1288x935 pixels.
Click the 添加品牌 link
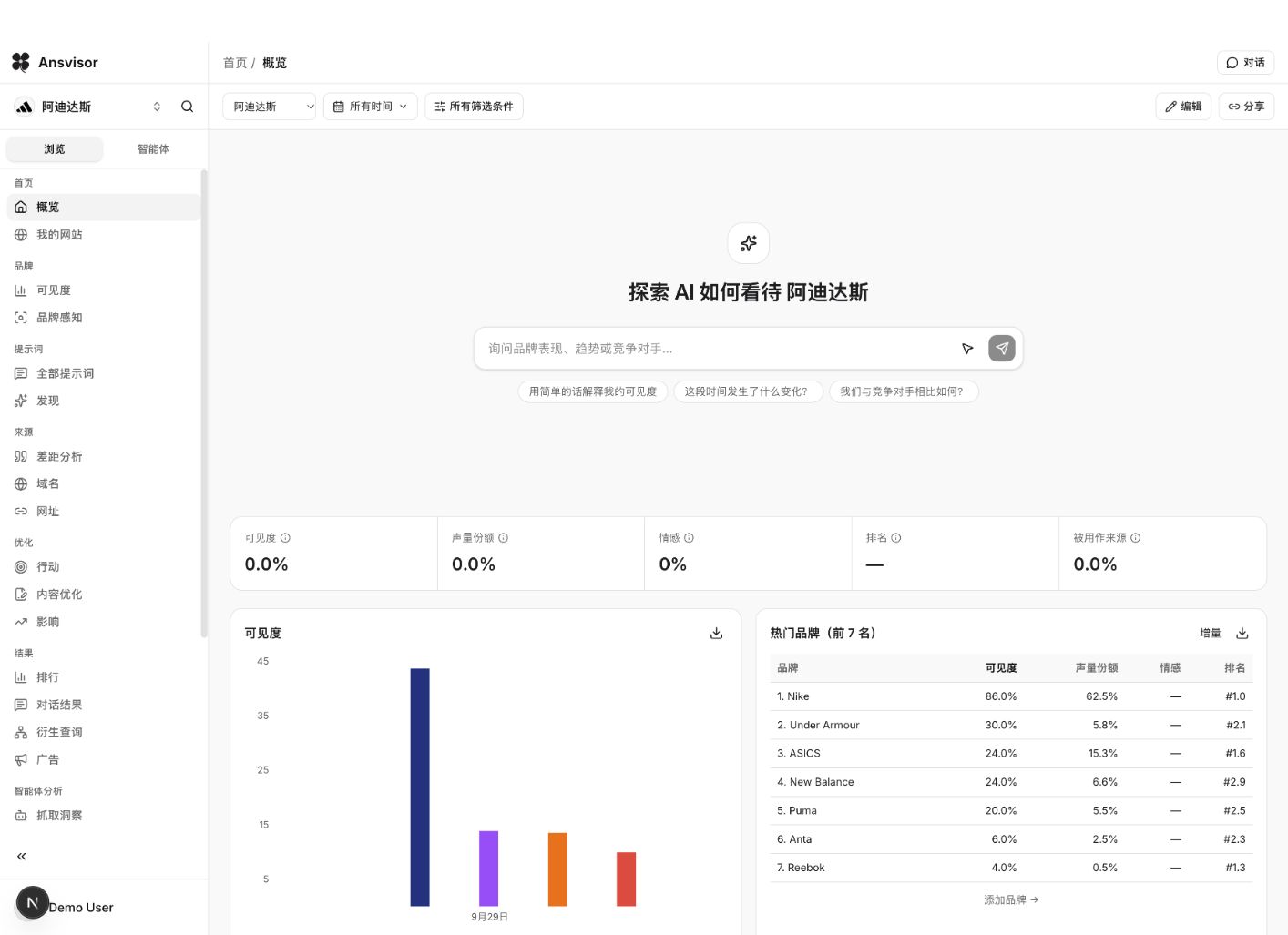(x=1011, y=899)
